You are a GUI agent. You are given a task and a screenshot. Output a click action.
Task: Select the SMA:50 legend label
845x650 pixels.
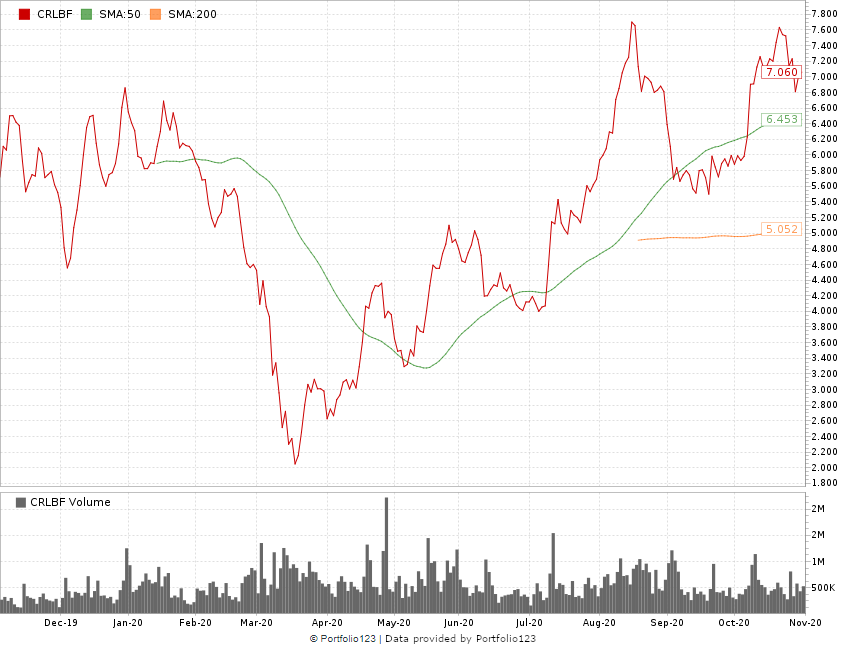click(x=120, y=14)
